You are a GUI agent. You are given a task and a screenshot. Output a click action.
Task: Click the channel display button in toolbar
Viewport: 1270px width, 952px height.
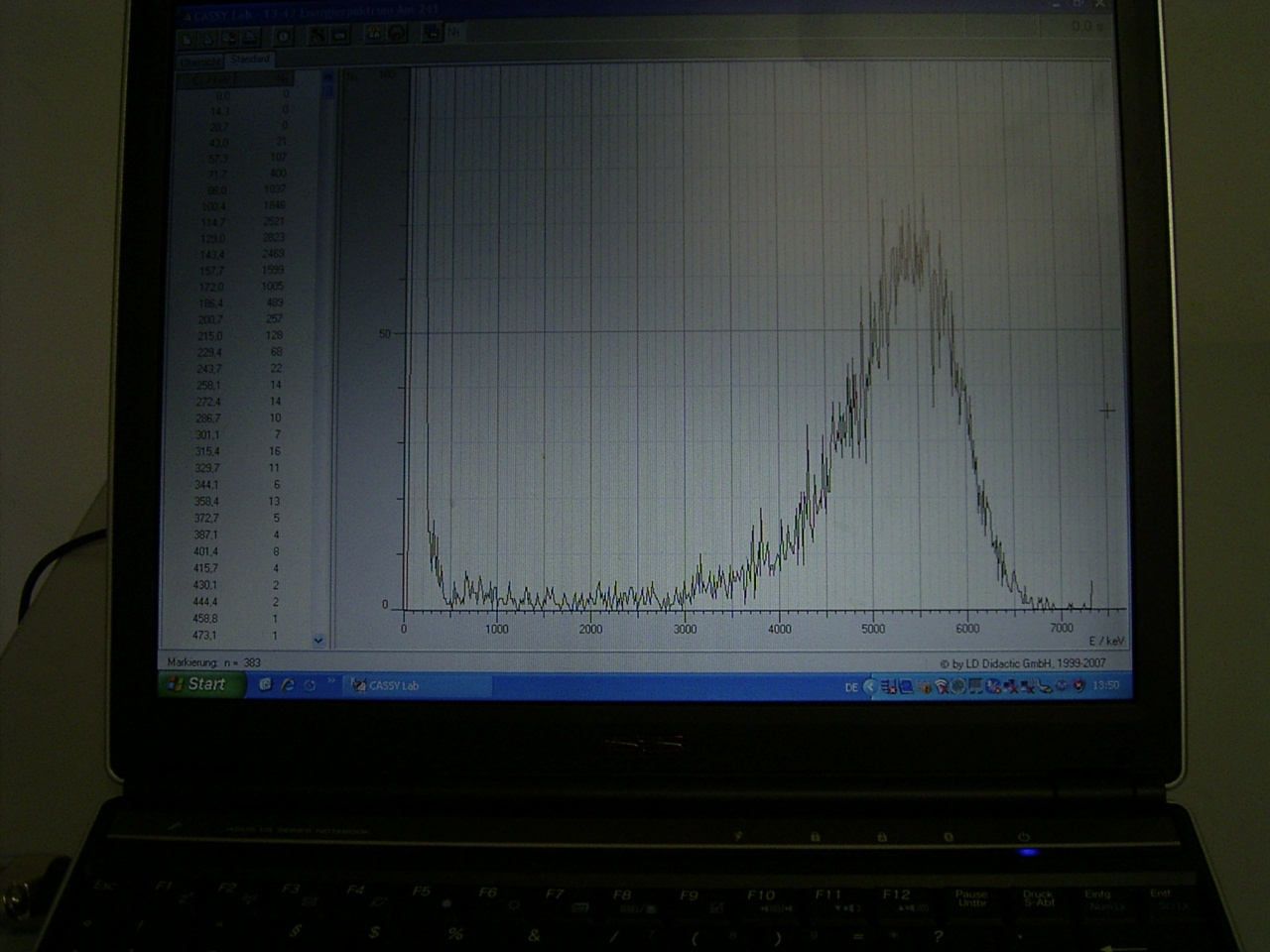click(432, 33)
